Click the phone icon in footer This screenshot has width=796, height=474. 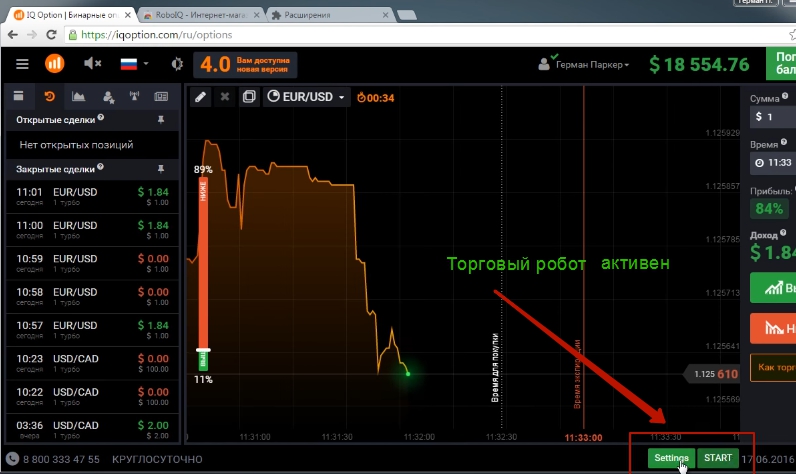[x=12, y=459]
